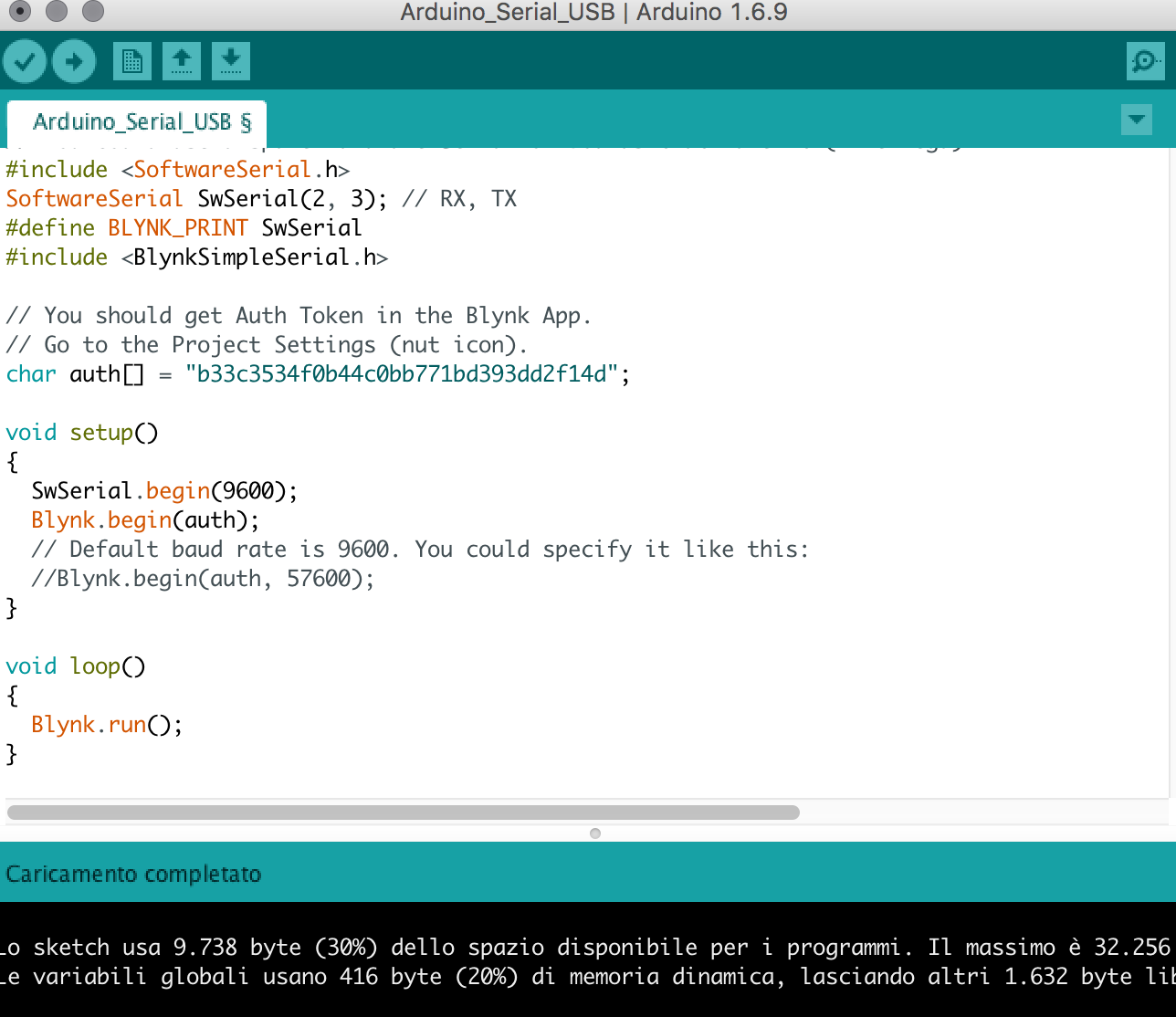
Task: Click the Verify sketch checkmark icon
Action: click(25, 62)
